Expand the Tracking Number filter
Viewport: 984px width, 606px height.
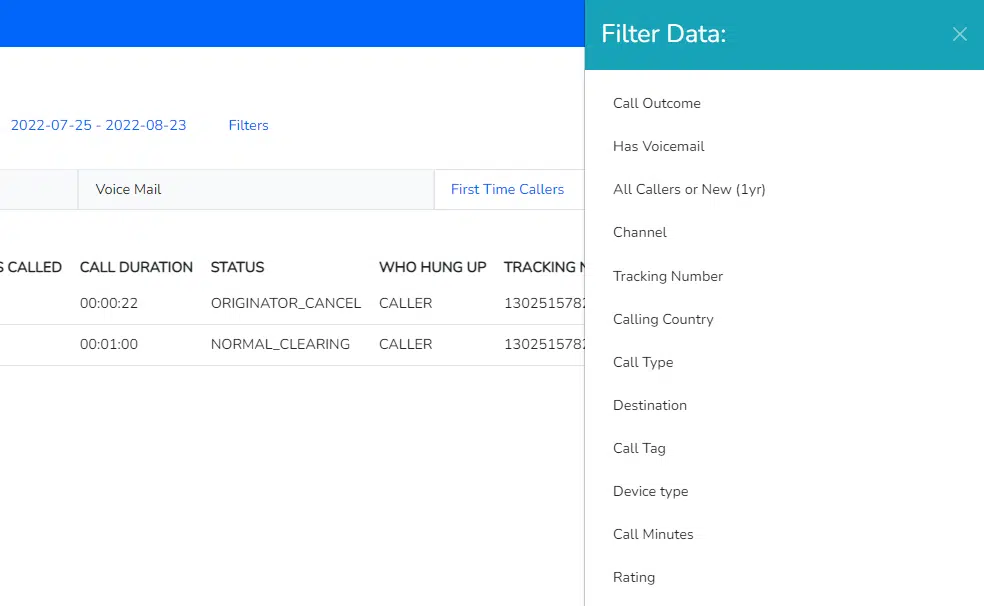coord(668,276)
